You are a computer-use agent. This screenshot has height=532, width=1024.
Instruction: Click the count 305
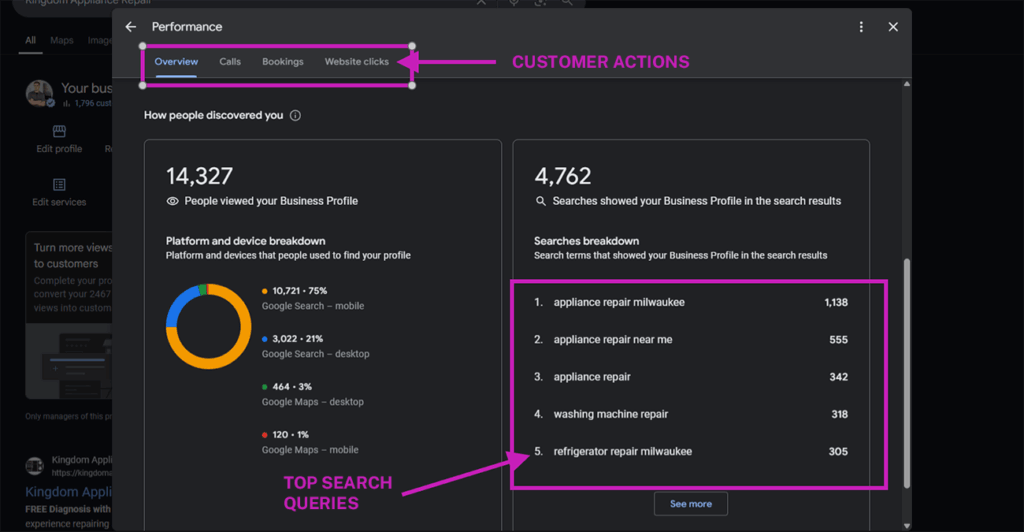click(839, 451)
